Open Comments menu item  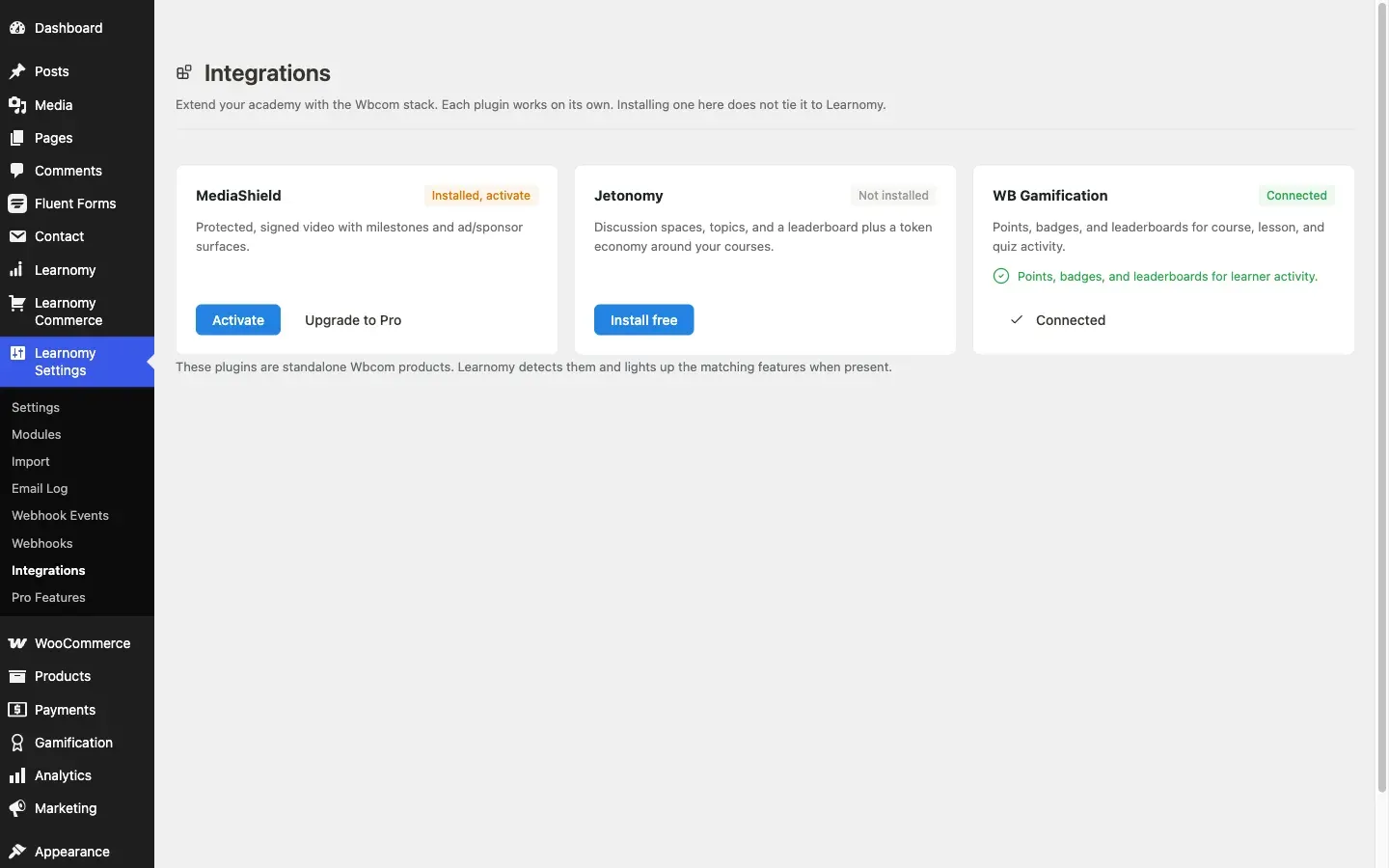[x=77, y=171]
